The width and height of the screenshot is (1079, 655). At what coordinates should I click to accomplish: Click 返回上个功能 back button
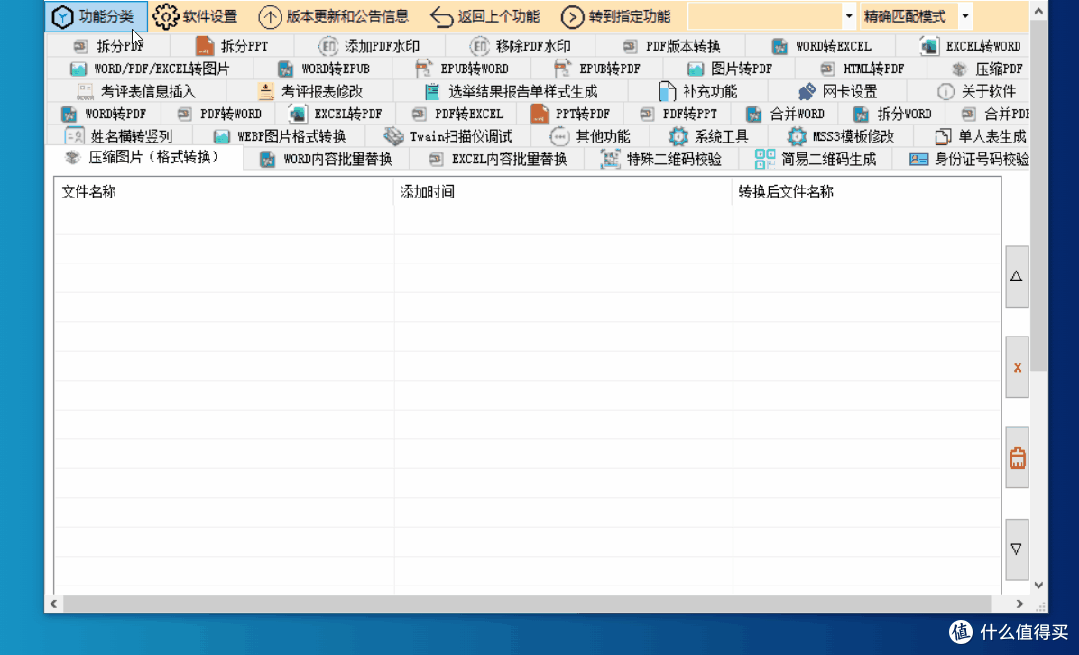coord(485,17)
